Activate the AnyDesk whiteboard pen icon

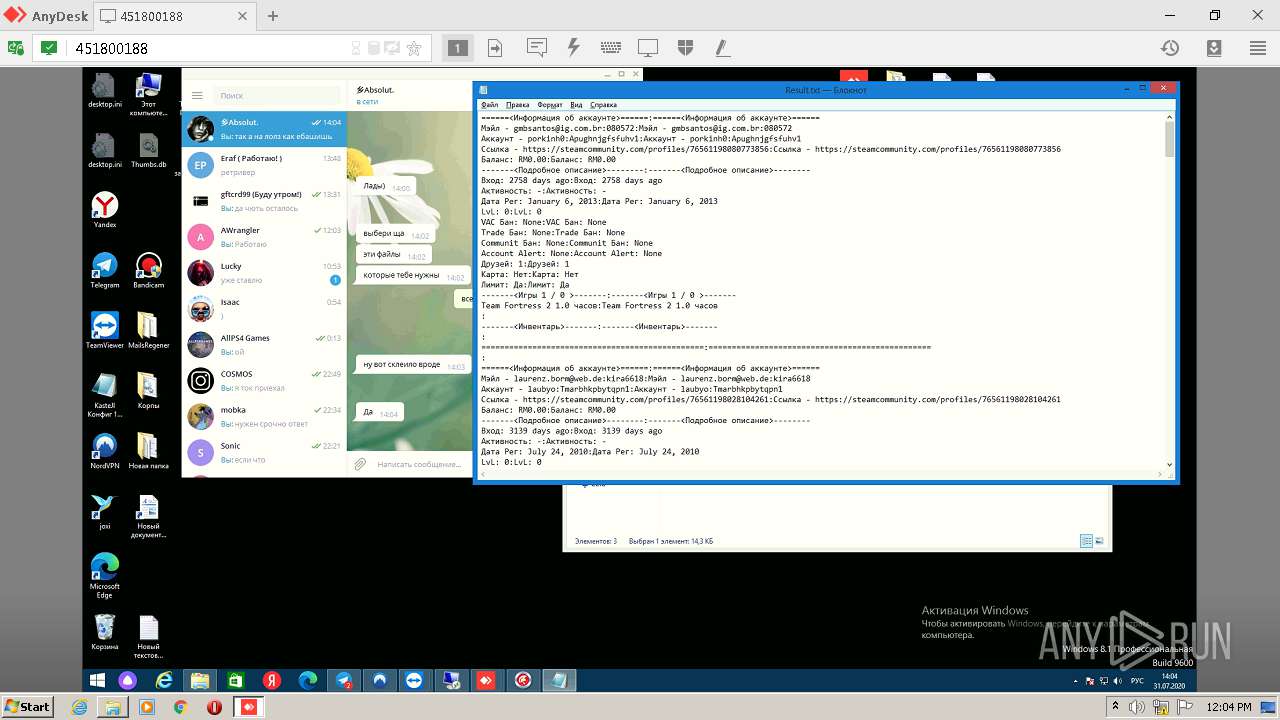tap(722, 48)
